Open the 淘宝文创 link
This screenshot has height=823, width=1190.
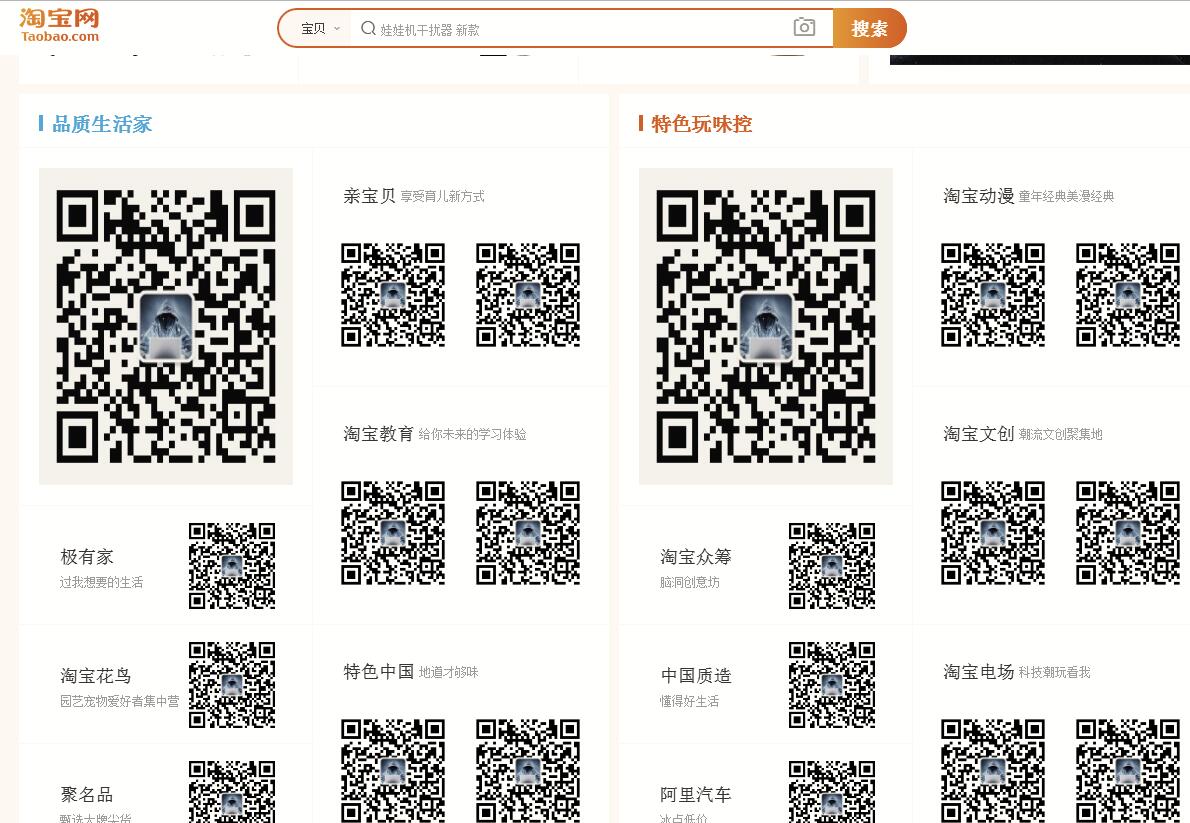(978, 434)
